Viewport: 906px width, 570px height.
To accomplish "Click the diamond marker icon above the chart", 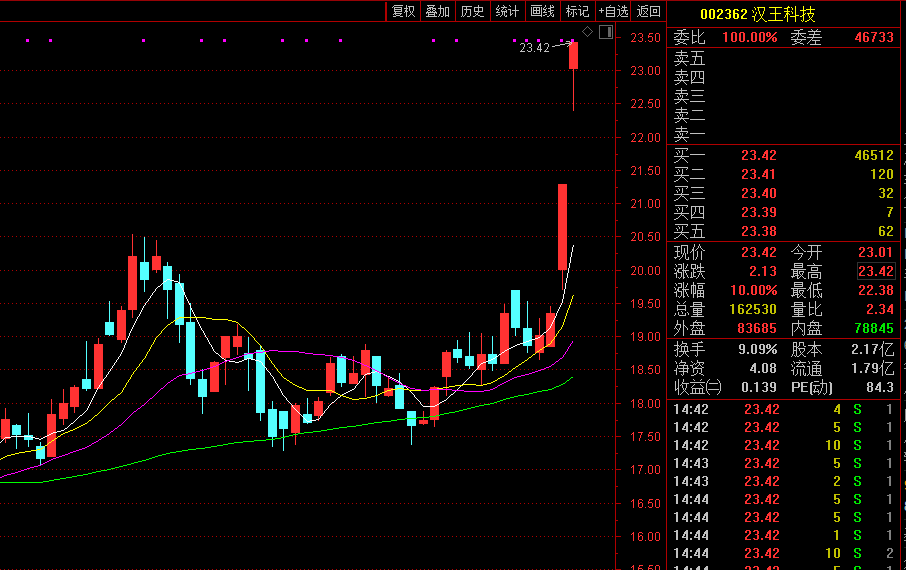I will pos(588,32).
